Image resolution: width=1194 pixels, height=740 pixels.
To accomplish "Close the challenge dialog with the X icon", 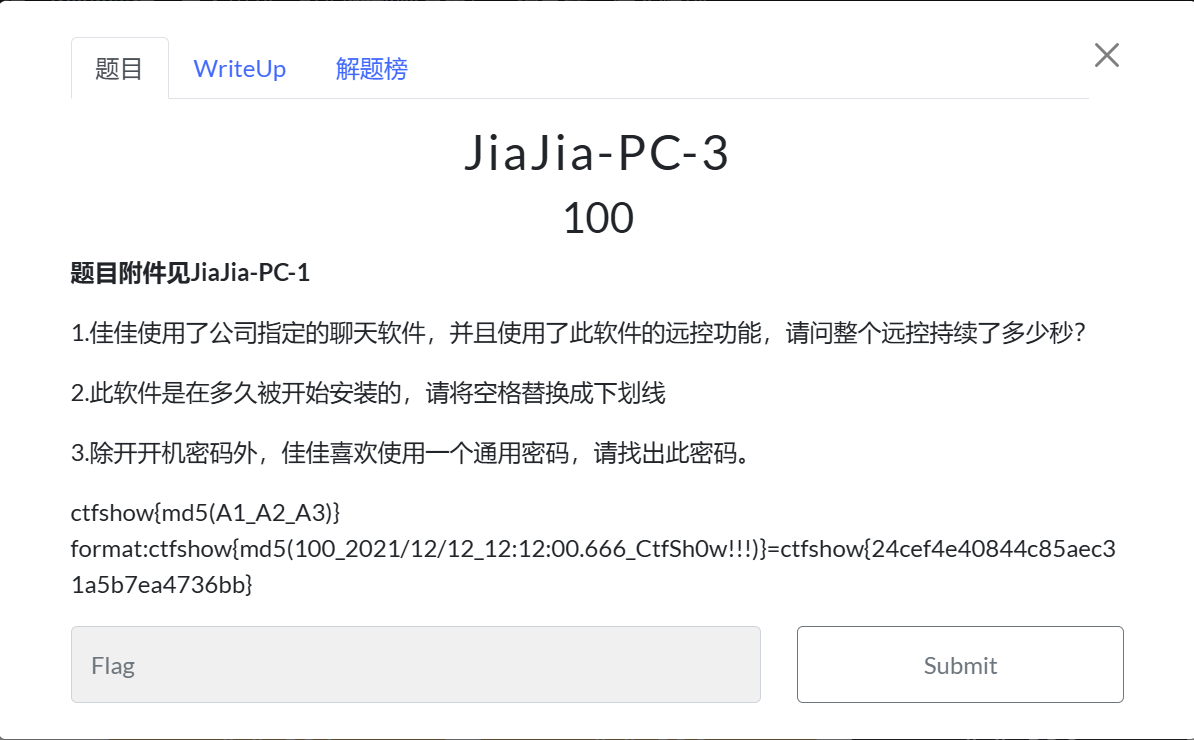I will coord(1106,55).
